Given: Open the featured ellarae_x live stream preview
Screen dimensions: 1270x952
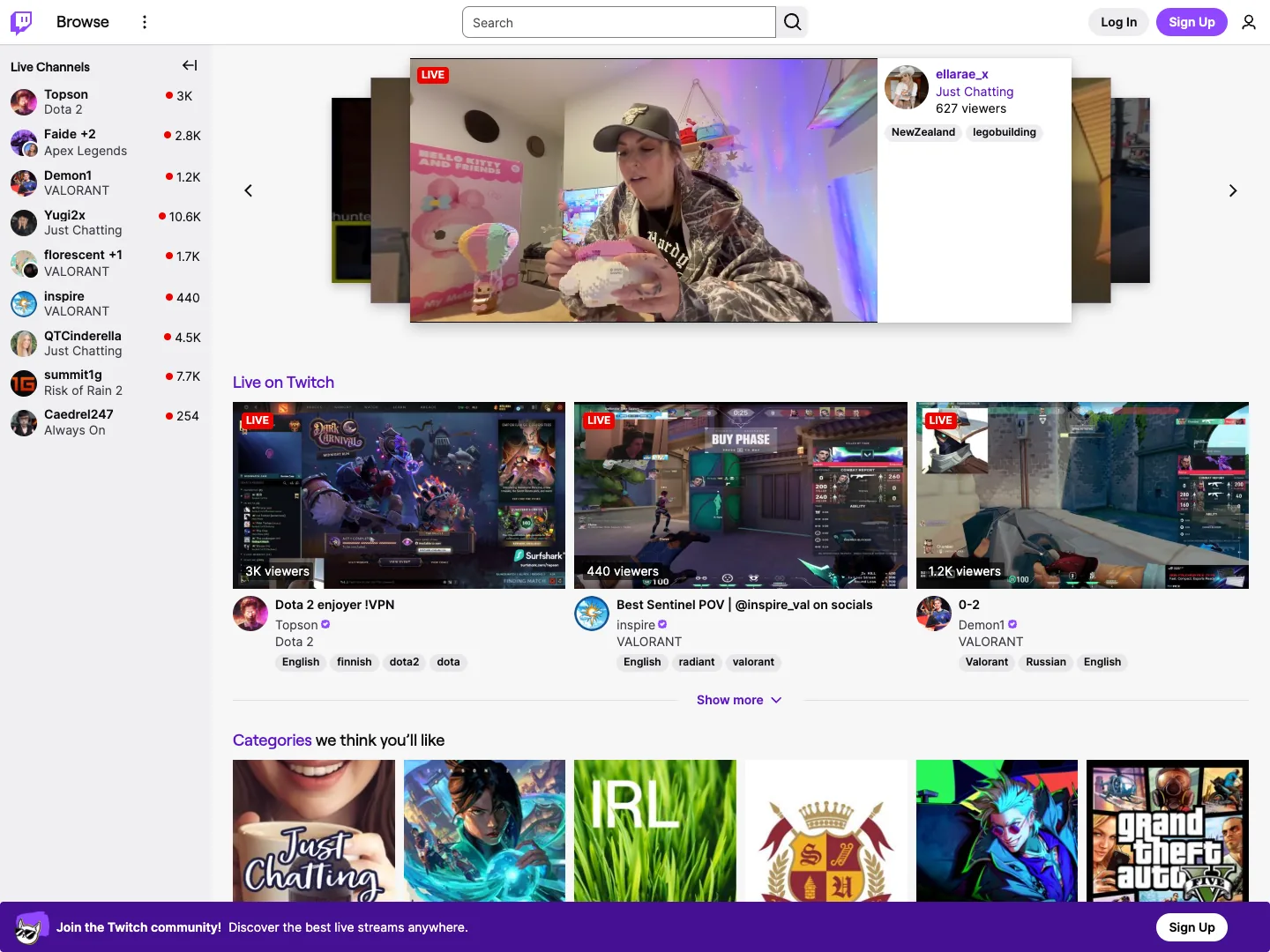Looking at the screenshot, I should [x=644, y=190].
